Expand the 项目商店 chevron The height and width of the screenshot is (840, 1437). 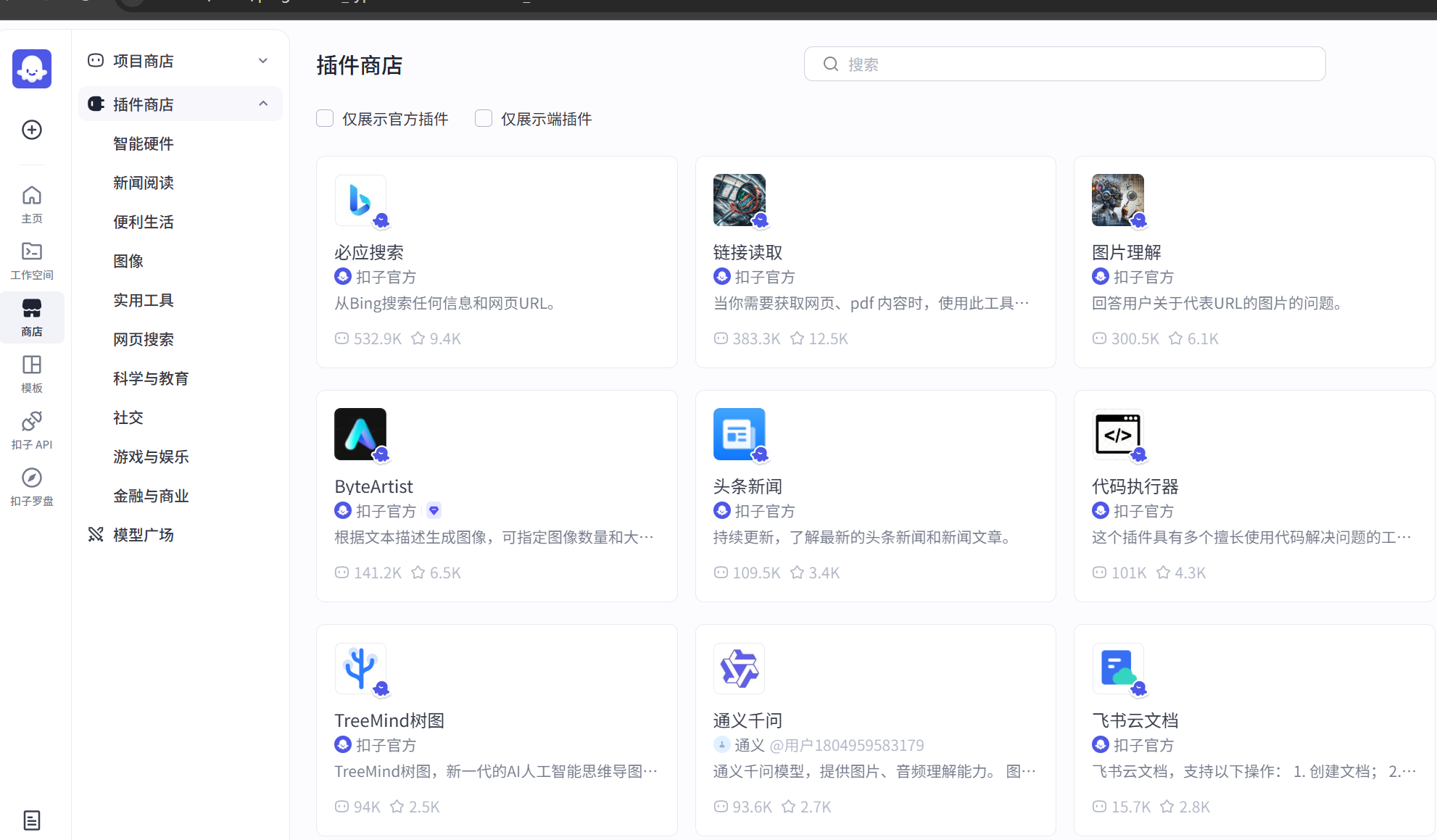(263, 61)
